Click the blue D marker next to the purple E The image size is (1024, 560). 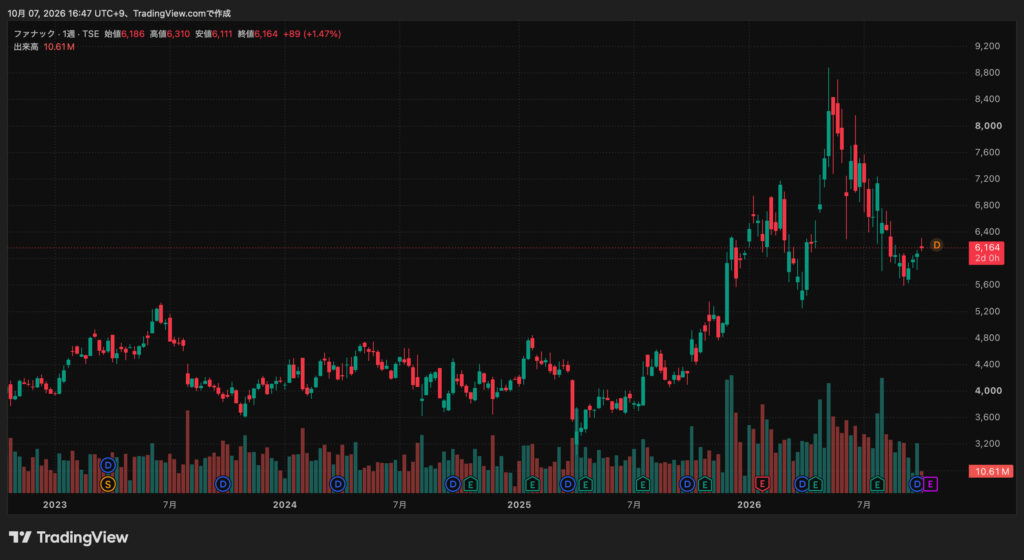click(917, 484)
